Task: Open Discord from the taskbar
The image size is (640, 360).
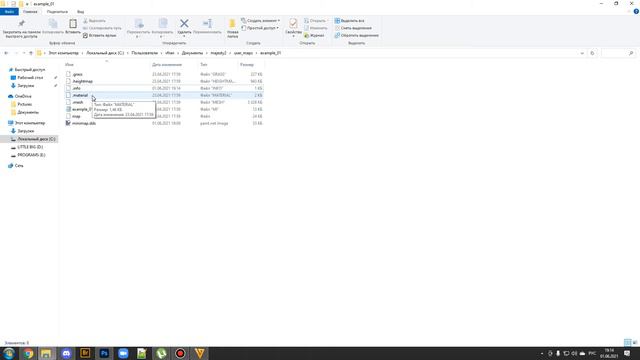Action: coord(66,353)
